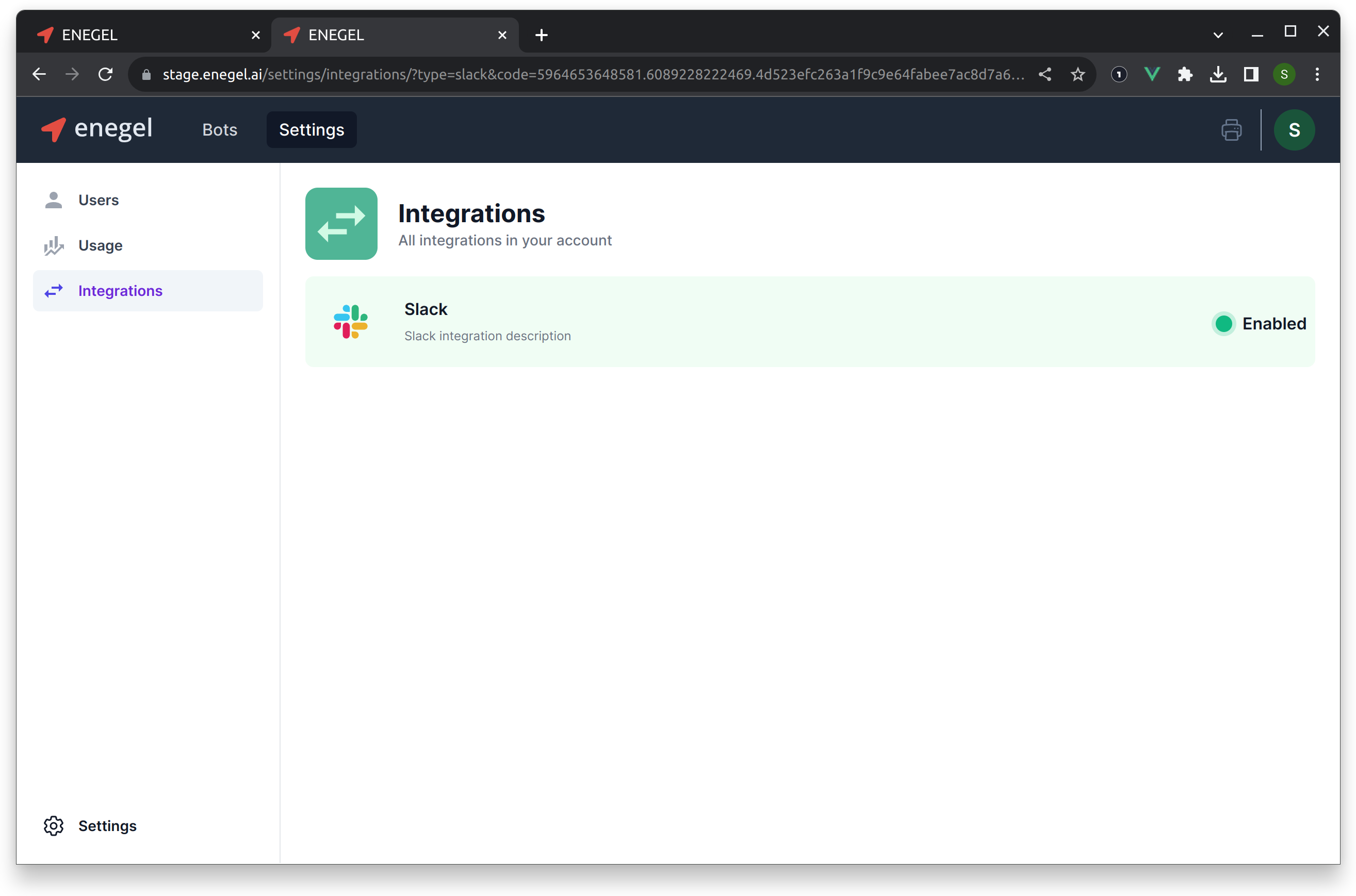1356x896 pixels.
Task: Select the Settings tab in the header
Action: (311, 130)
